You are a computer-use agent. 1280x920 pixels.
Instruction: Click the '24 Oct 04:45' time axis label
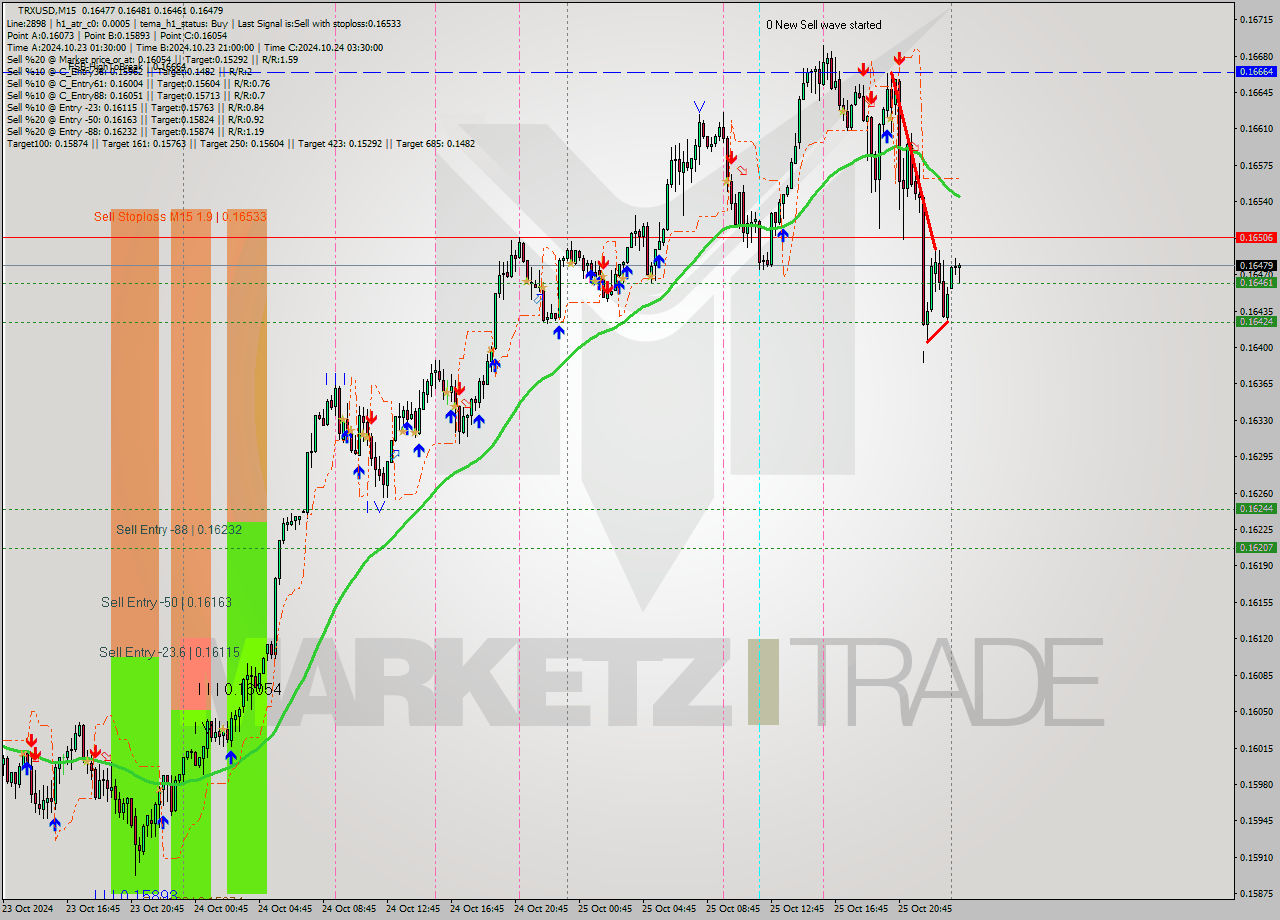point(287,909)
